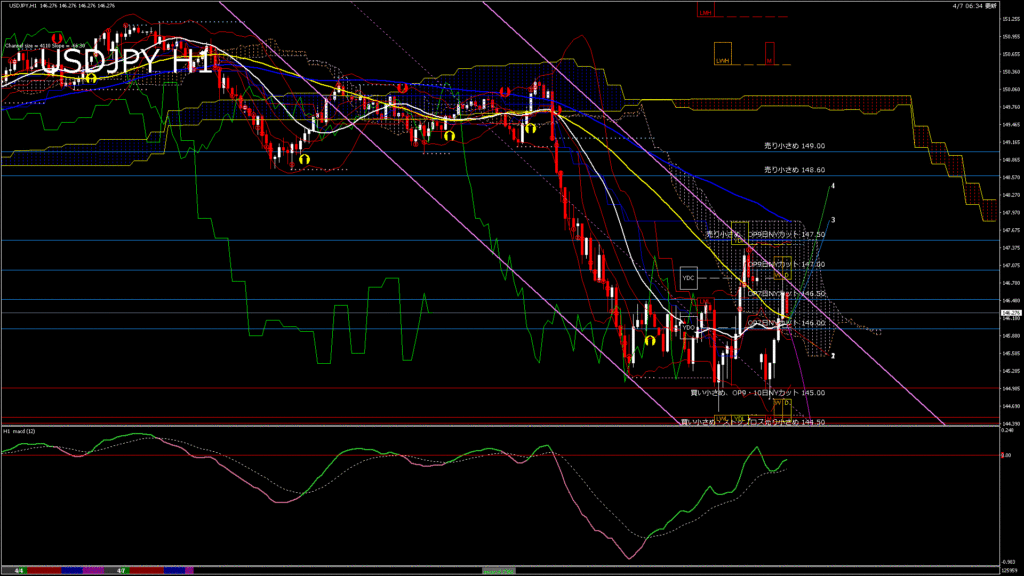Select the 4/7 date label on timeline
Viewport: 1024px width, 576px height.
pyautogui.click(x=120, y=570)
